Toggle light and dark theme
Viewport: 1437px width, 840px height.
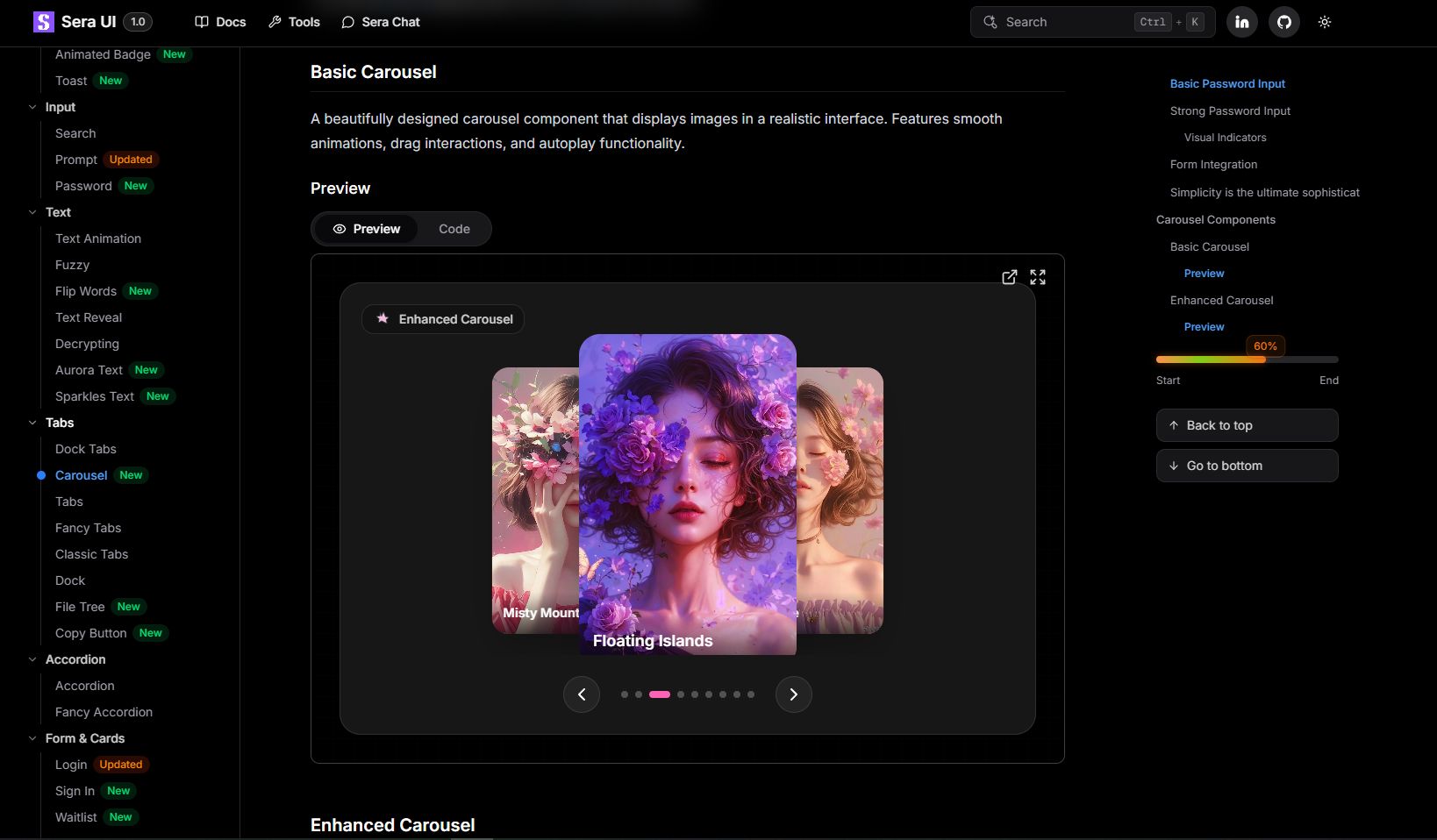(x=1325, y=22)
